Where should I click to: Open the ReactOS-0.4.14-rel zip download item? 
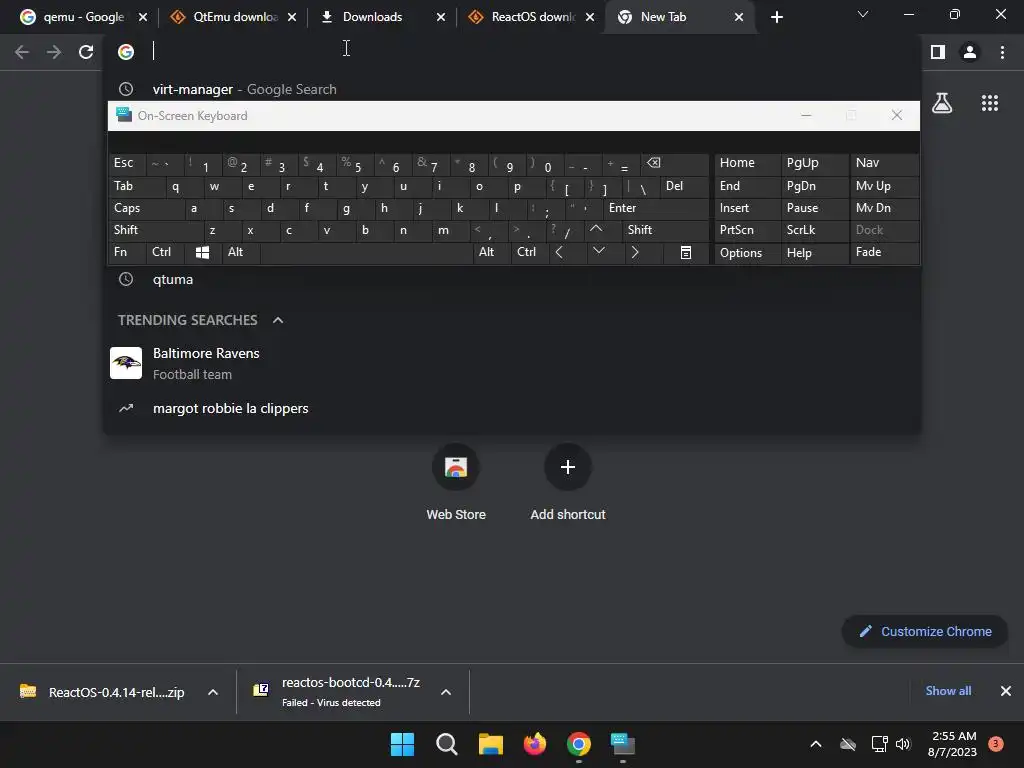[103, 692]
